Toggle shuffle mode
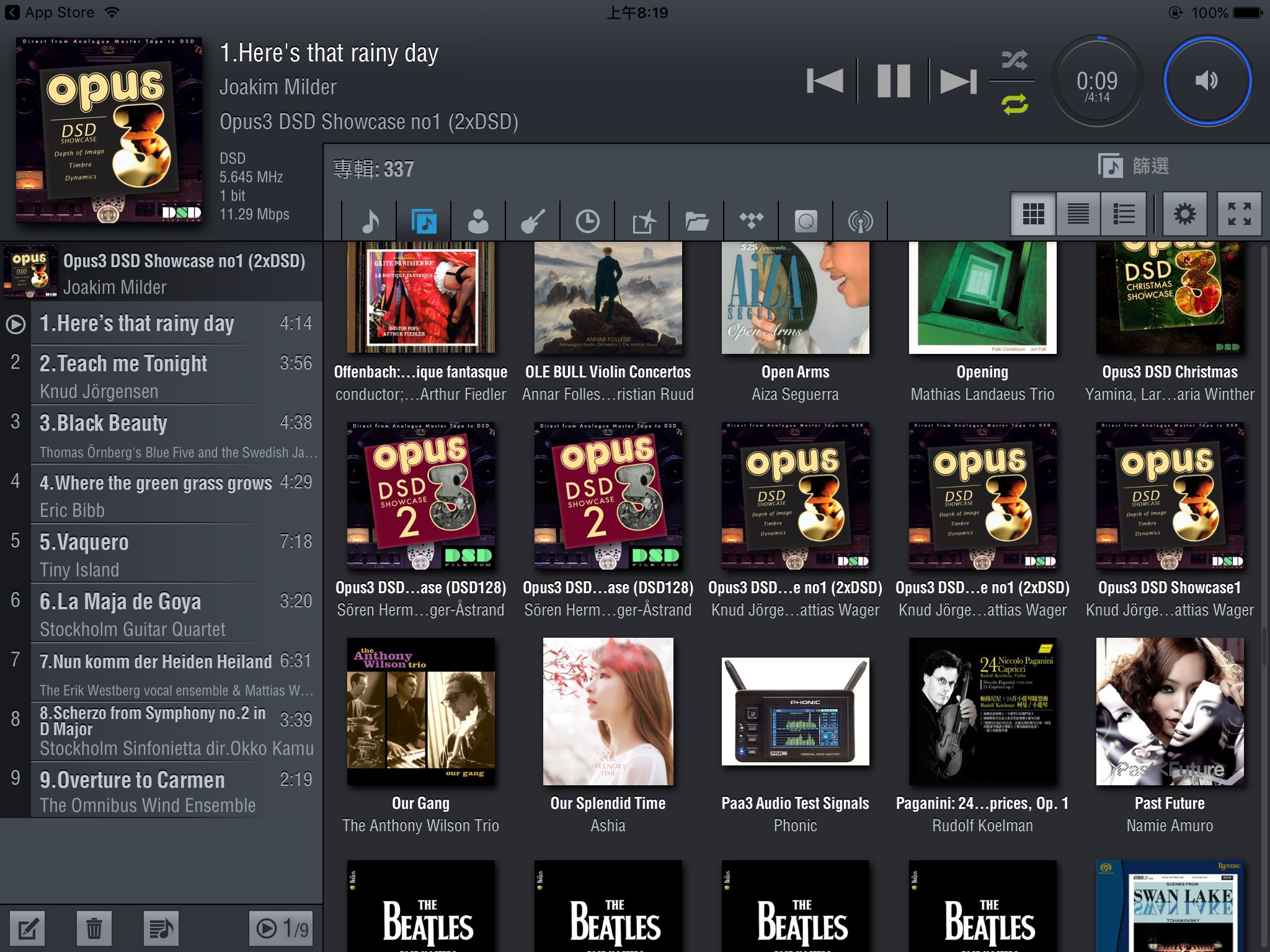The height and width of the screenshot is (952, 1270). pyautogui.click(x=1015, y=59)
